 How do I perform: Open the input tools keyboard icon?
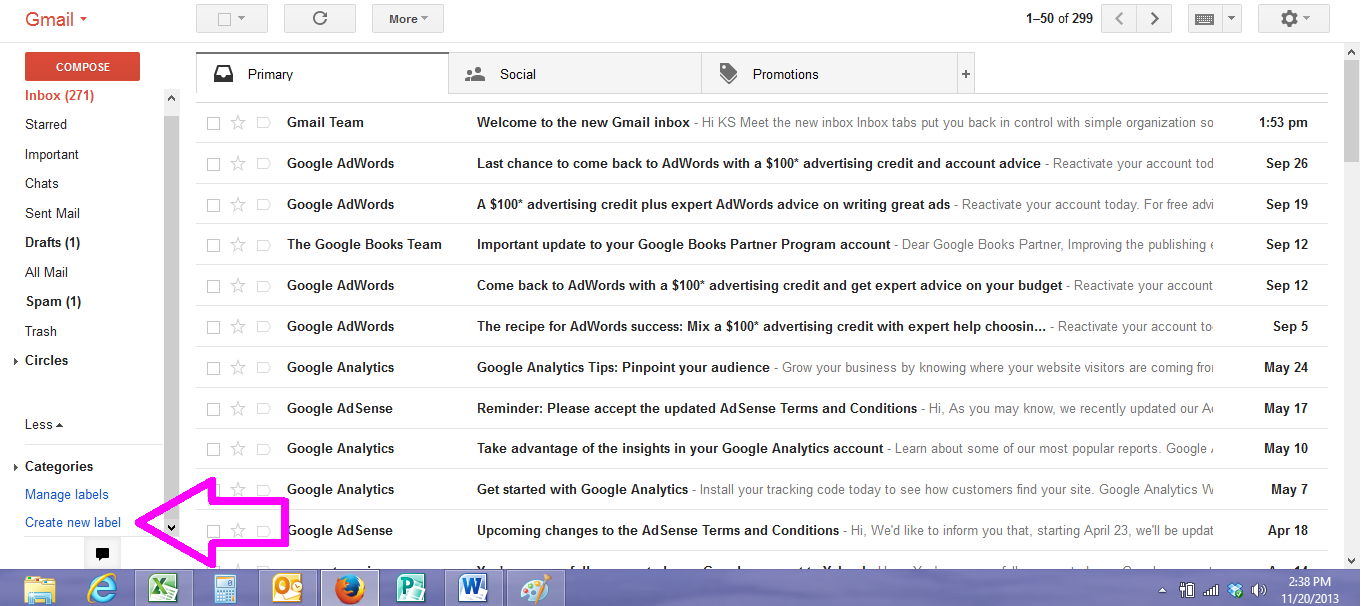point(1204,18)
